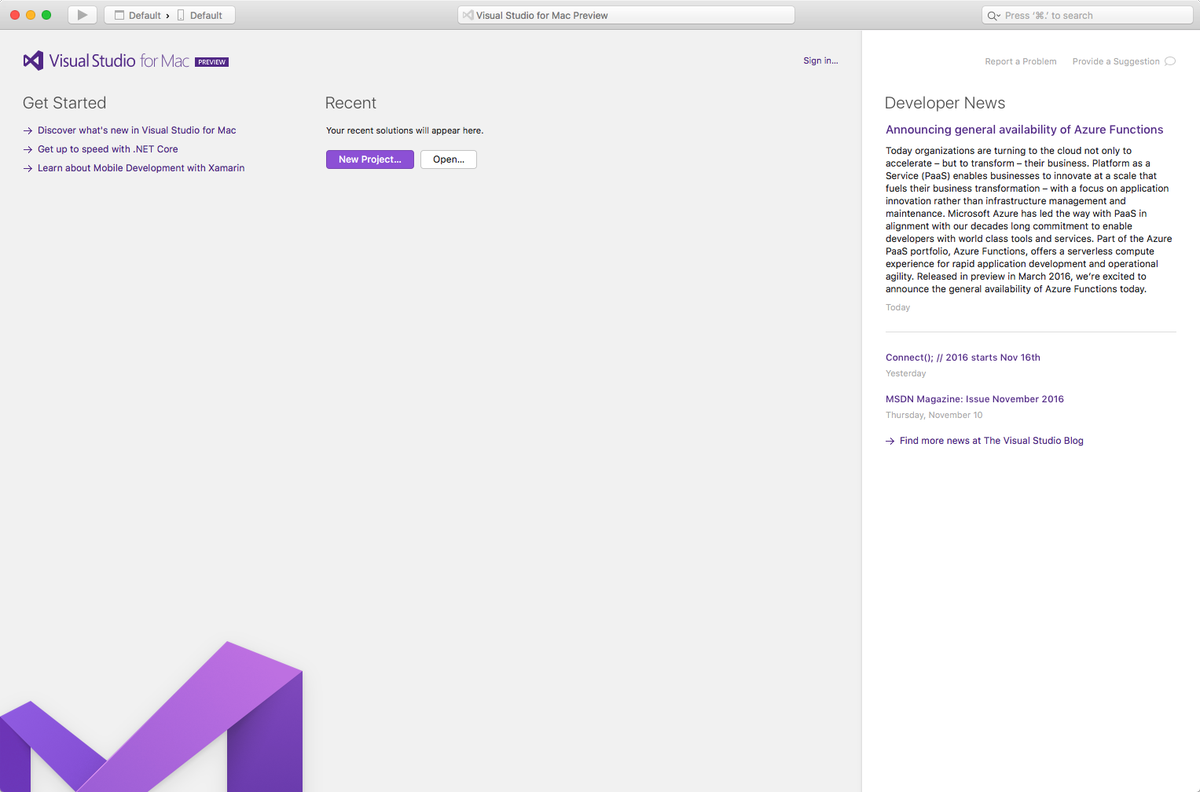Viewport: 1200px width, 792px height.
Task: Click 'Your recent solutions will appear here.' text
Action: (404, 131)
